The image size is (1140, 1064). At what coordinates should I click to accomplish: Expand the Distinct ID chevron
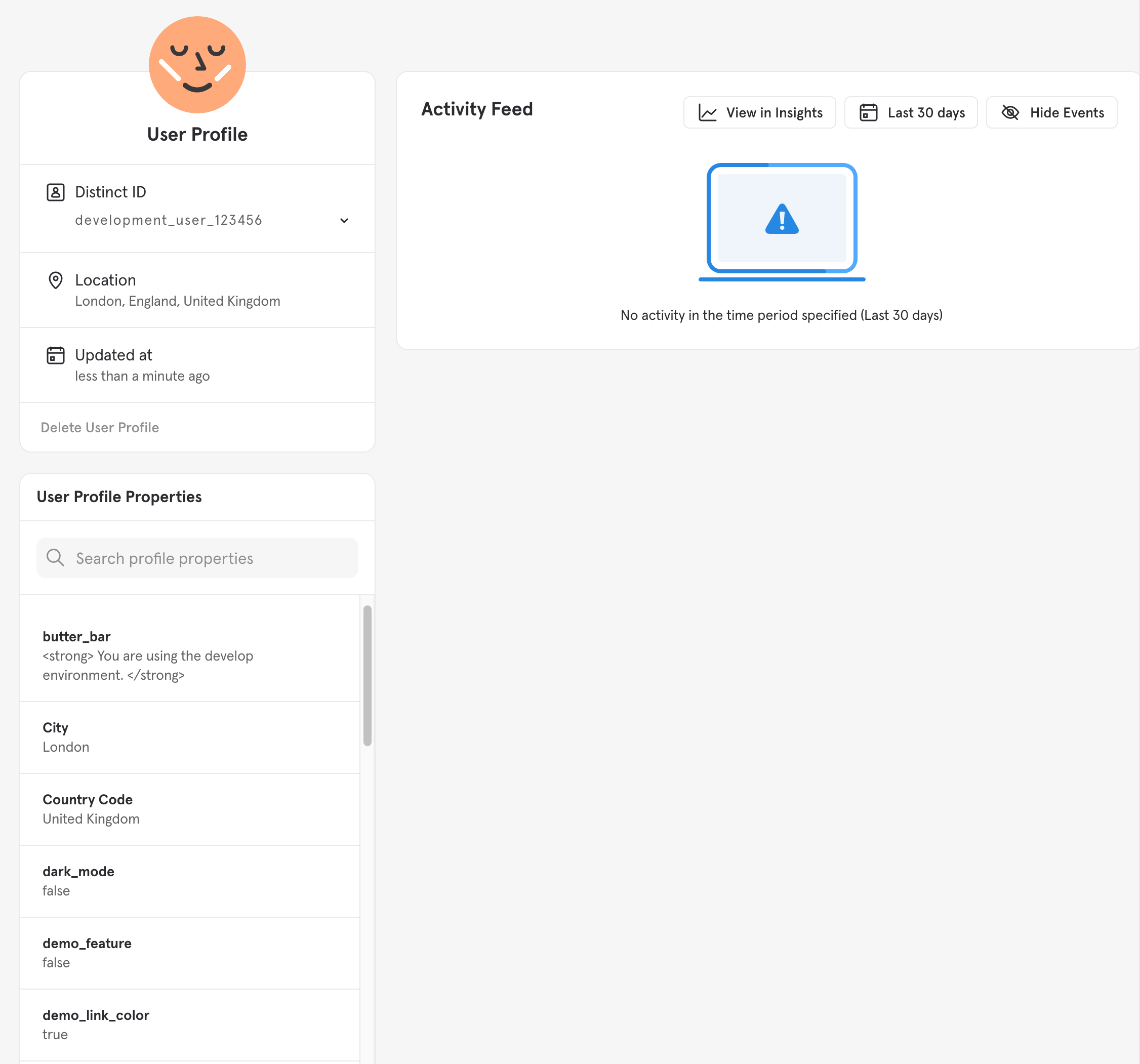[344, 221]
